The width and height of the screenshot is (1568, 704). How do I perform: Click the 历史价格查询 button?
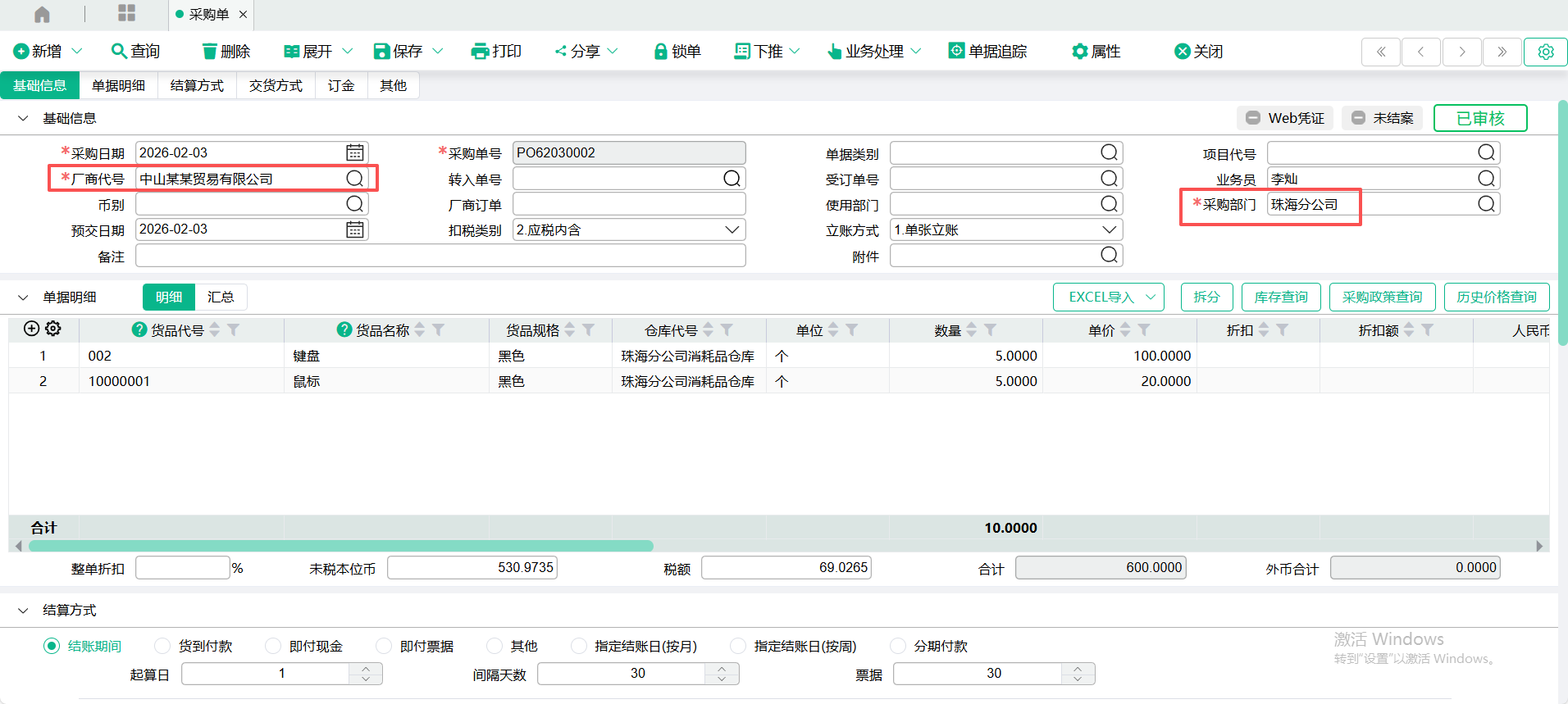point(1496,297)
